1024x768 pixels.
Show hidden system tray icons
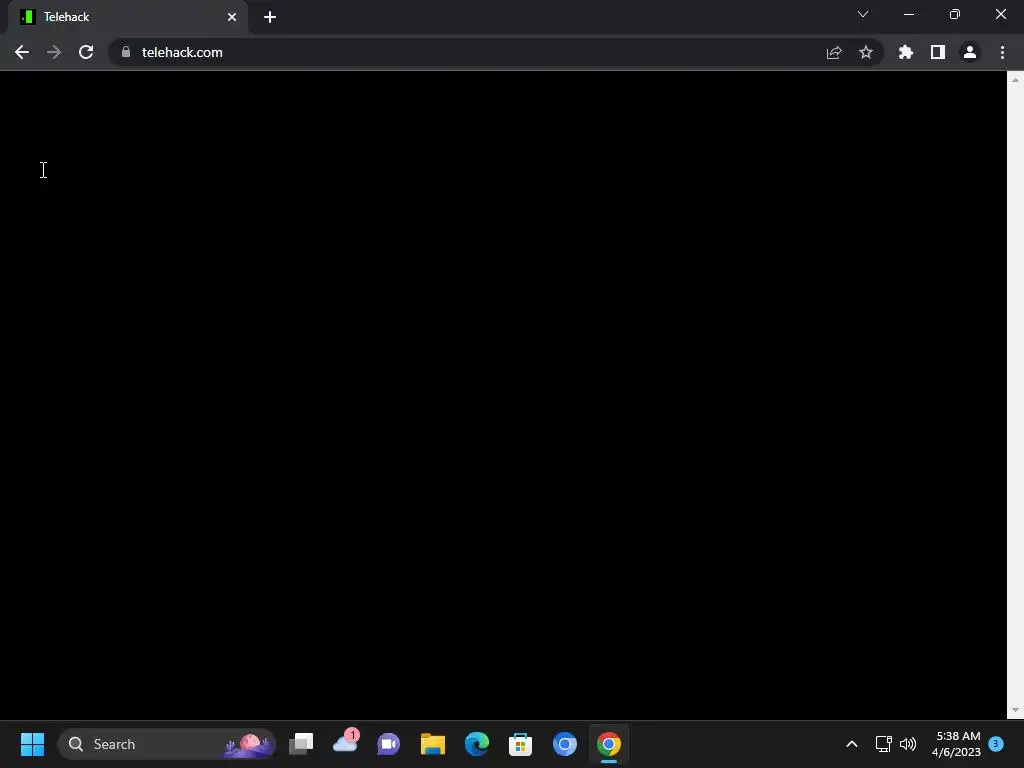pyautogui.click(x=852, y=744)
